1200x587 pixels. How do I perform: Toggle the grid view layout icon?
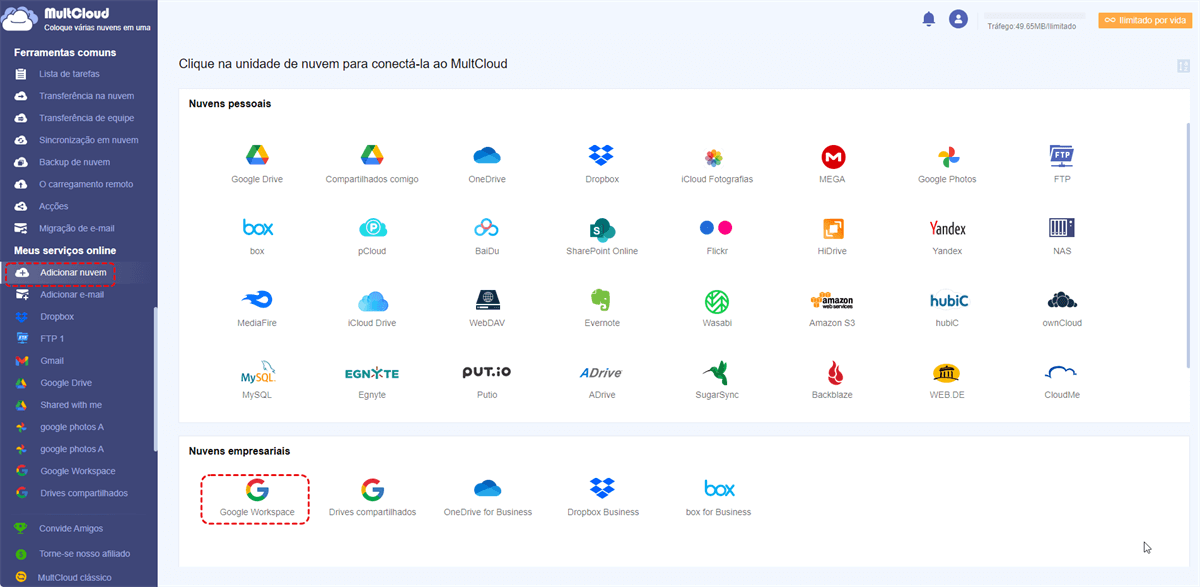[x=1183, y=66]
